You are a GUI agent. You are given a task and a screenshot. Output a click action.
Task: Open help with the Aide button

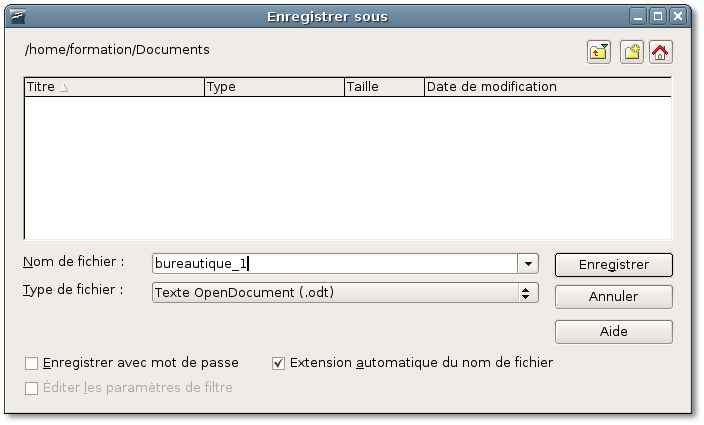click(x=614, y=332)
